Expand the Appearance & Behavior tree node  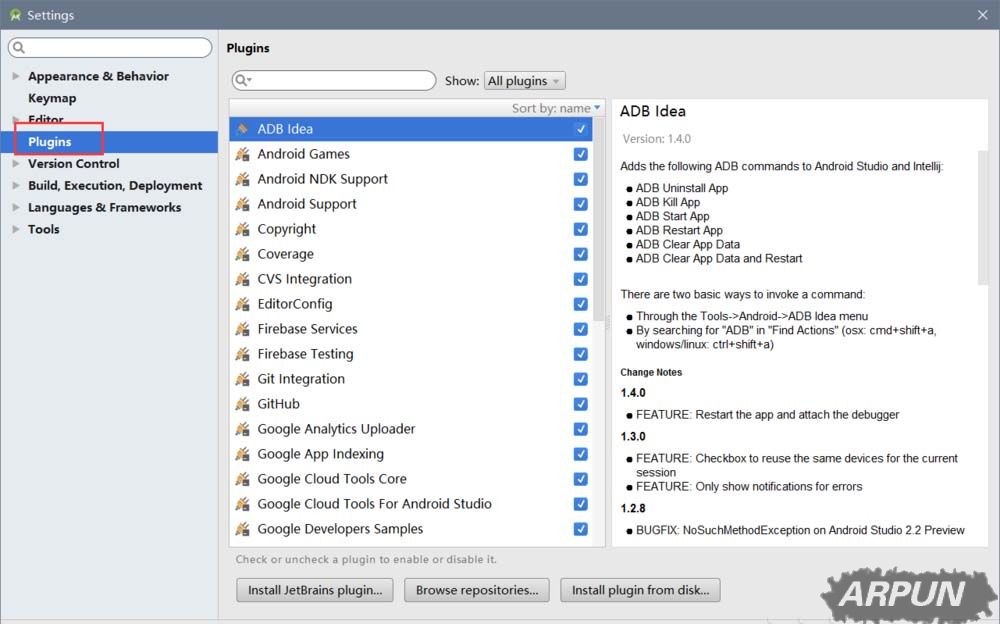[x=14, y=76]
